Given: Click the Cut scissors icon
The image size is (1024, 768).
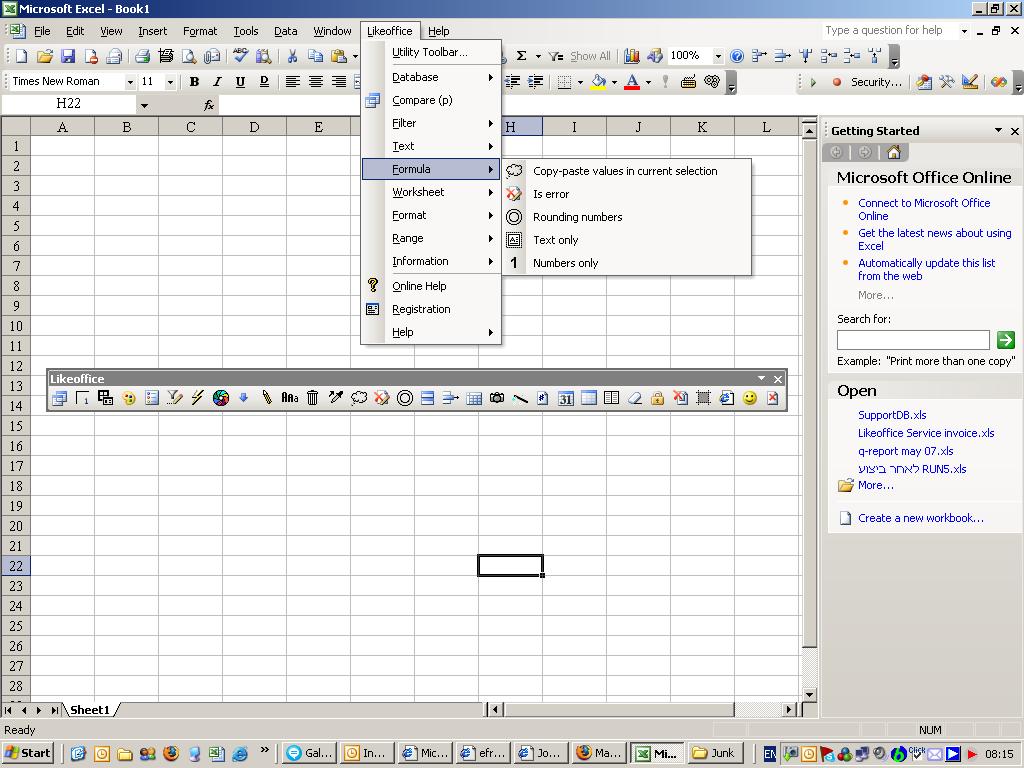Looking at the screenshot, I should (293, 56).
